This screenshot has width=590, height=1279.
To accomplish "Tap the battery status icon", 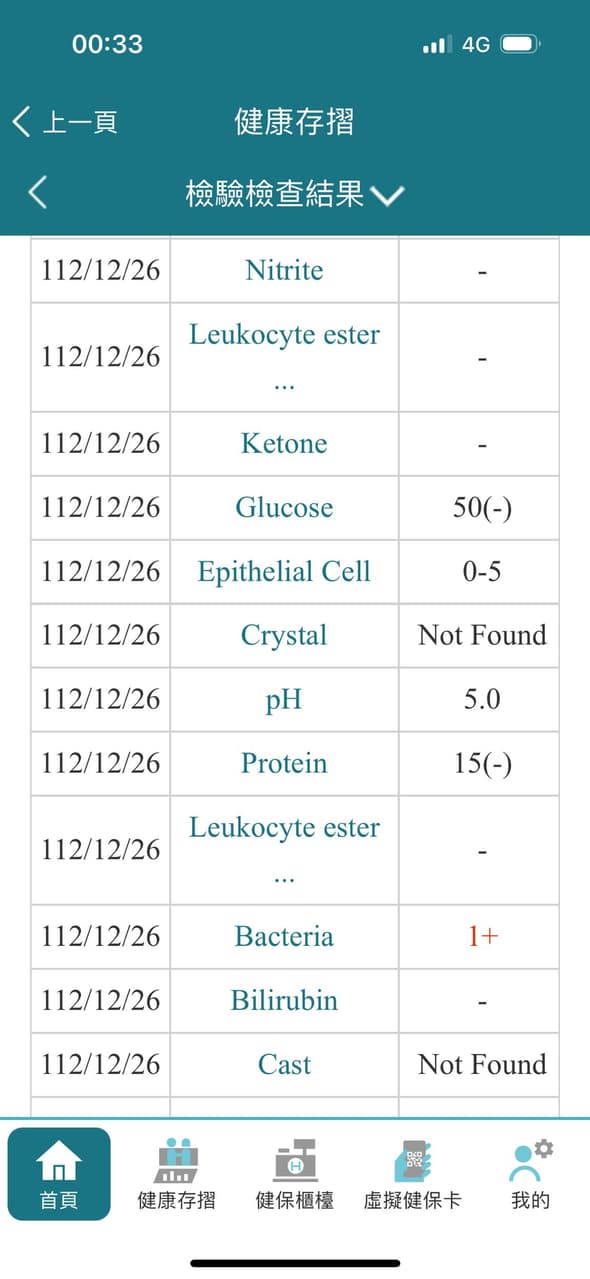I will tap(520, 44).
